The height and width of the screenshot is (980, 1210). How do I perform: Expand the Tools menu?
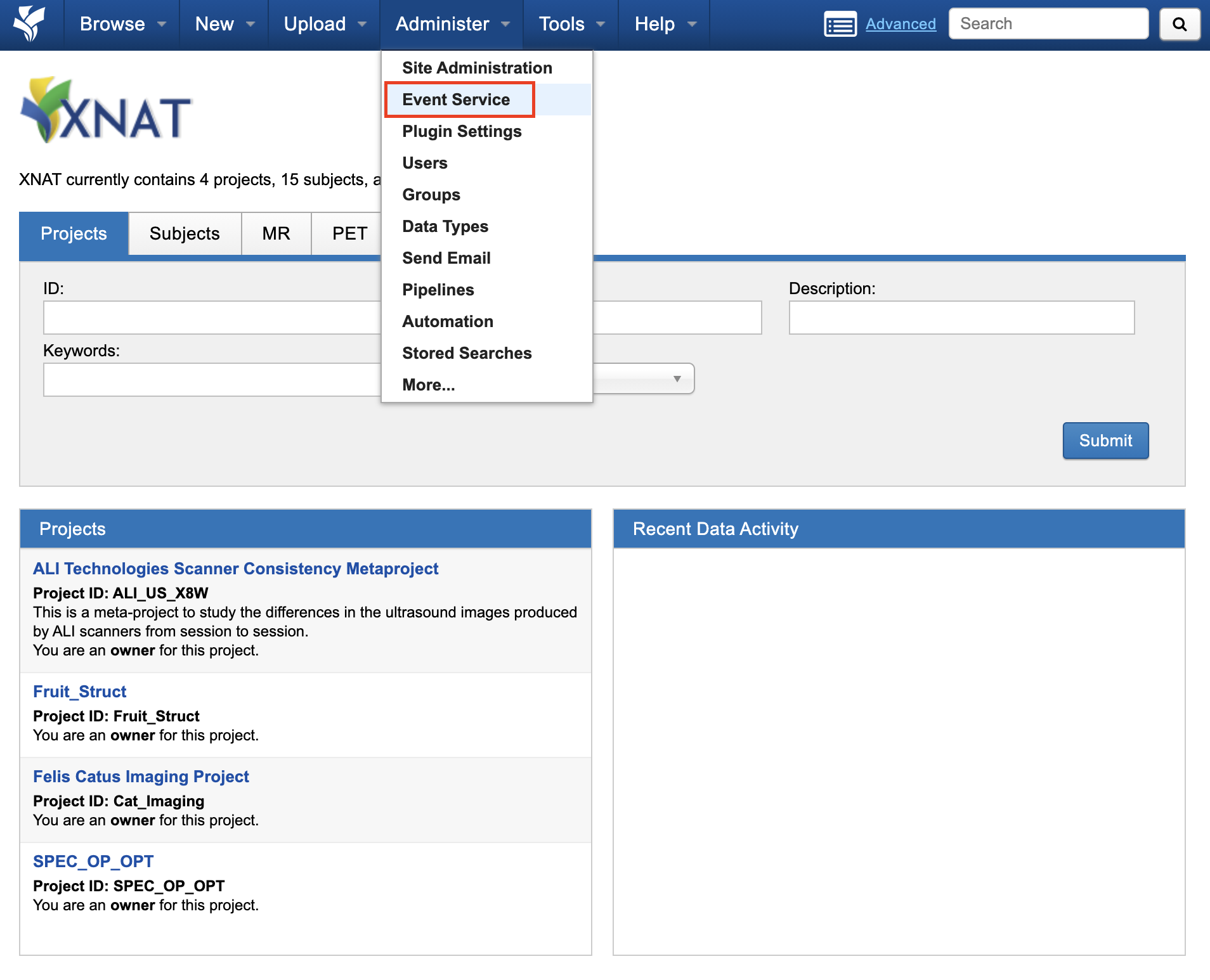point(571,24)
